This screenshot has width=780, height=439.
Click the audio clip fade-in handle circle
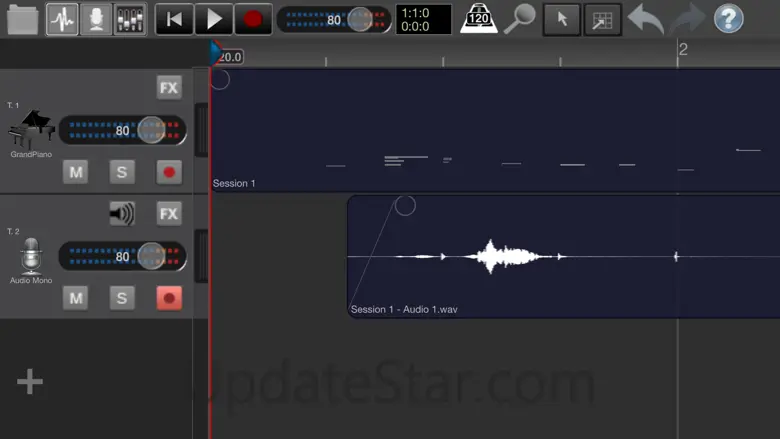[405, 205]
